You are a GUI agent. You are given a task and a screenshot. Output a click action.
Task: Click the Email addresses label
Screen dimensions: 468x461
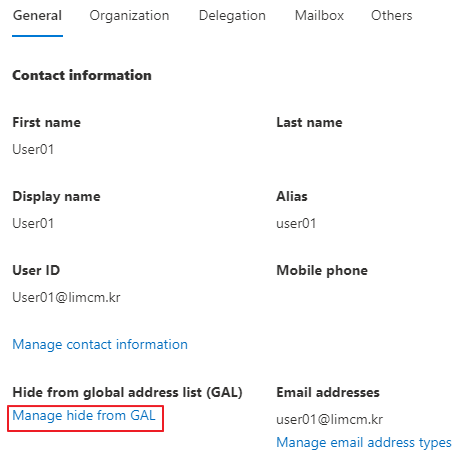tap(328, 392)
